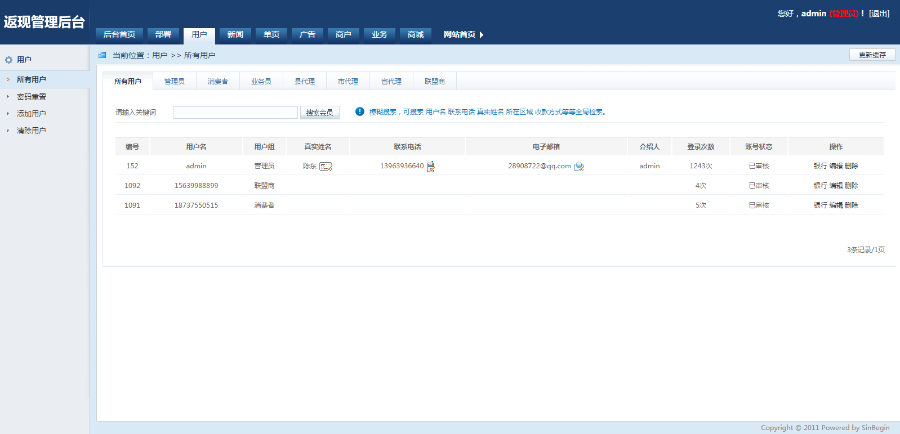The width and height of the screenshot is (900, 434).
Task: Switch to the 市代理 tab
Action: (x=348, y=82)
